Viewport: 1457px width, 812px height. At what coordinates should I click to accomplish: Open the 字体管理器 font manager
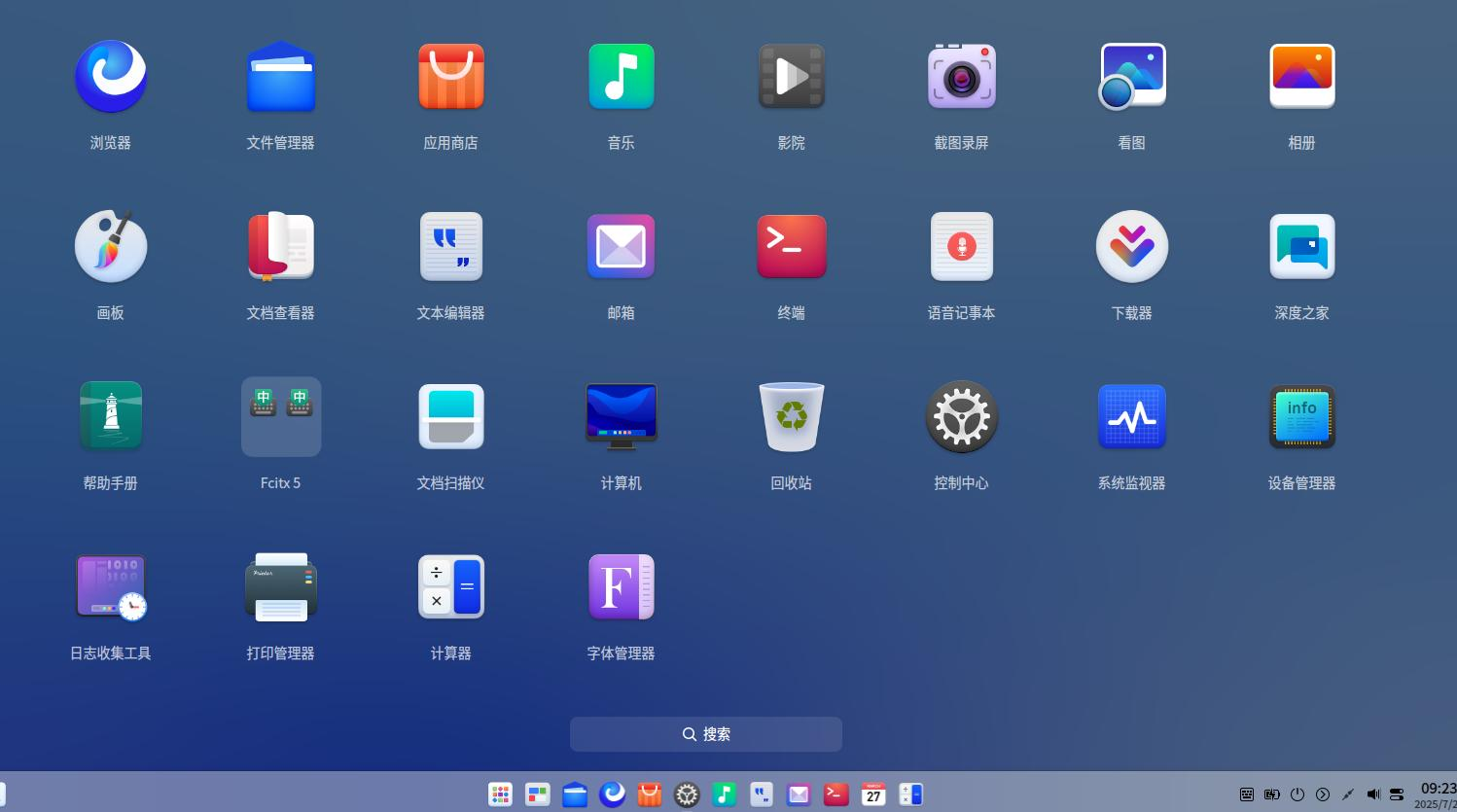tap(622, 586)
